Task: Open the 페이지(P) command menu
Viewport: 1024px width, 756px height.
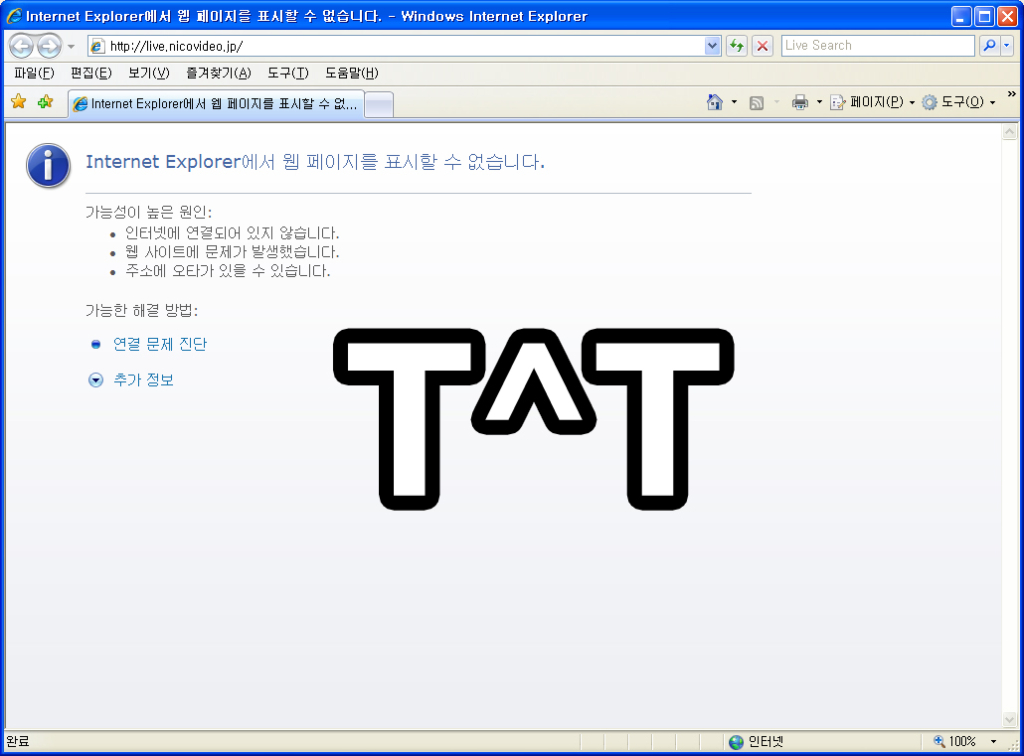Action: (x=872, y=102)
